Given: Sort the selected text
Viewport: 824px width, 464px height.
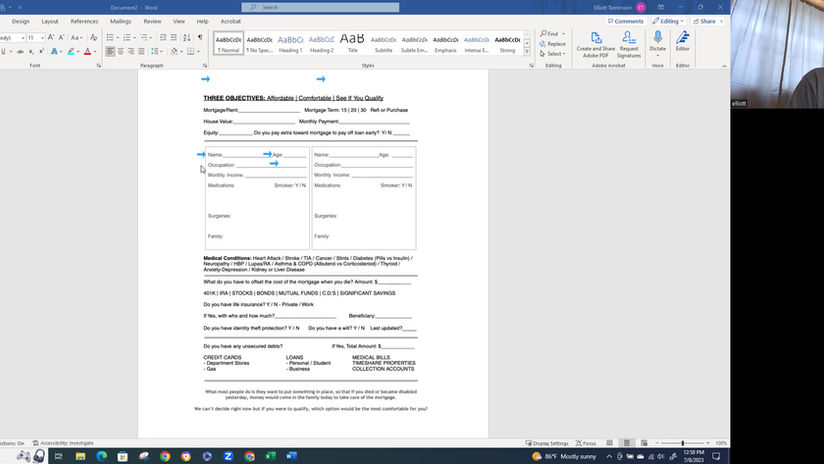Looking at the screenshot, I should click(187, 37).
